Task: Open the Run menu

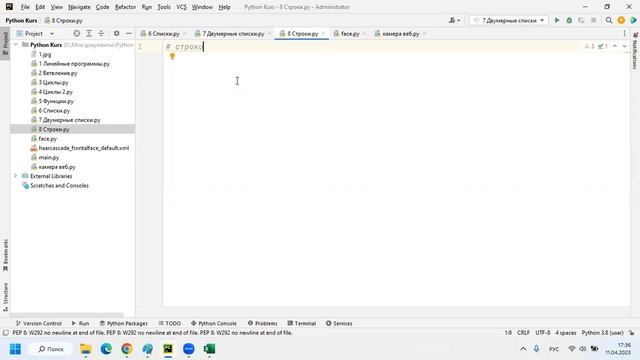Action: tap(147, 7)
